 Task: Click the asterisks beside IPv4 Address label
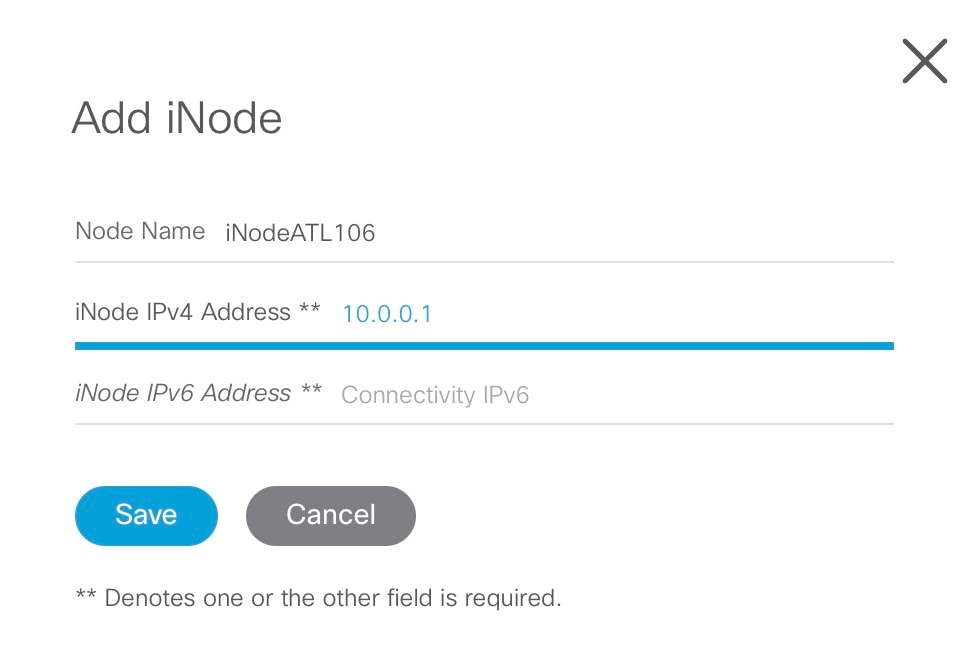point(310,308)
